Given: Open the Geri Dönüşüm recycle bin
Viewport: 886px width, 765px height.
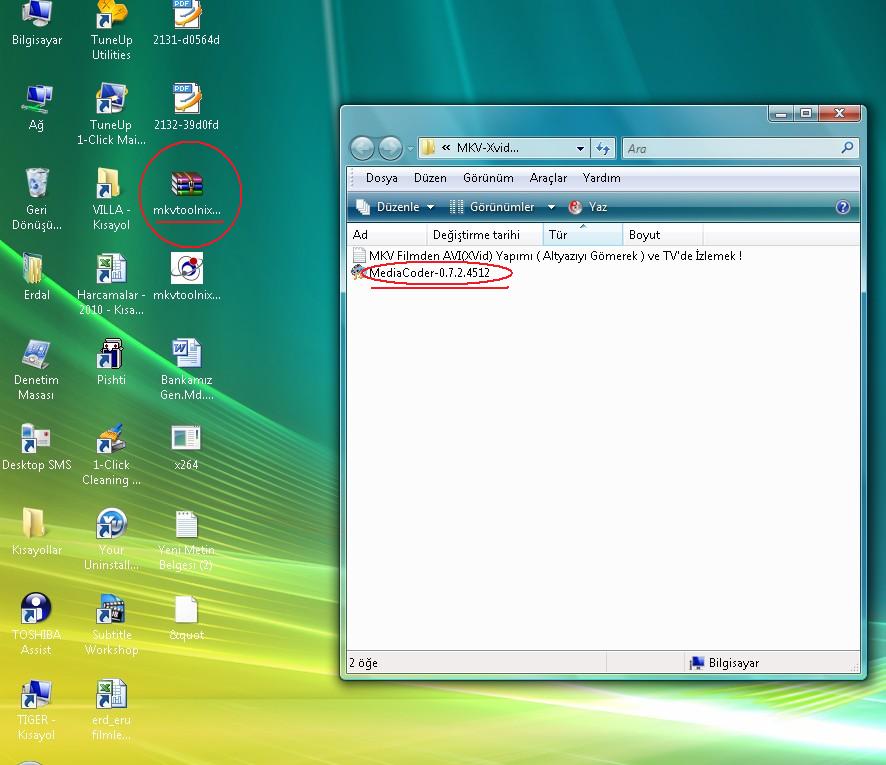Looking at the screenshot, I should [37, 185].
